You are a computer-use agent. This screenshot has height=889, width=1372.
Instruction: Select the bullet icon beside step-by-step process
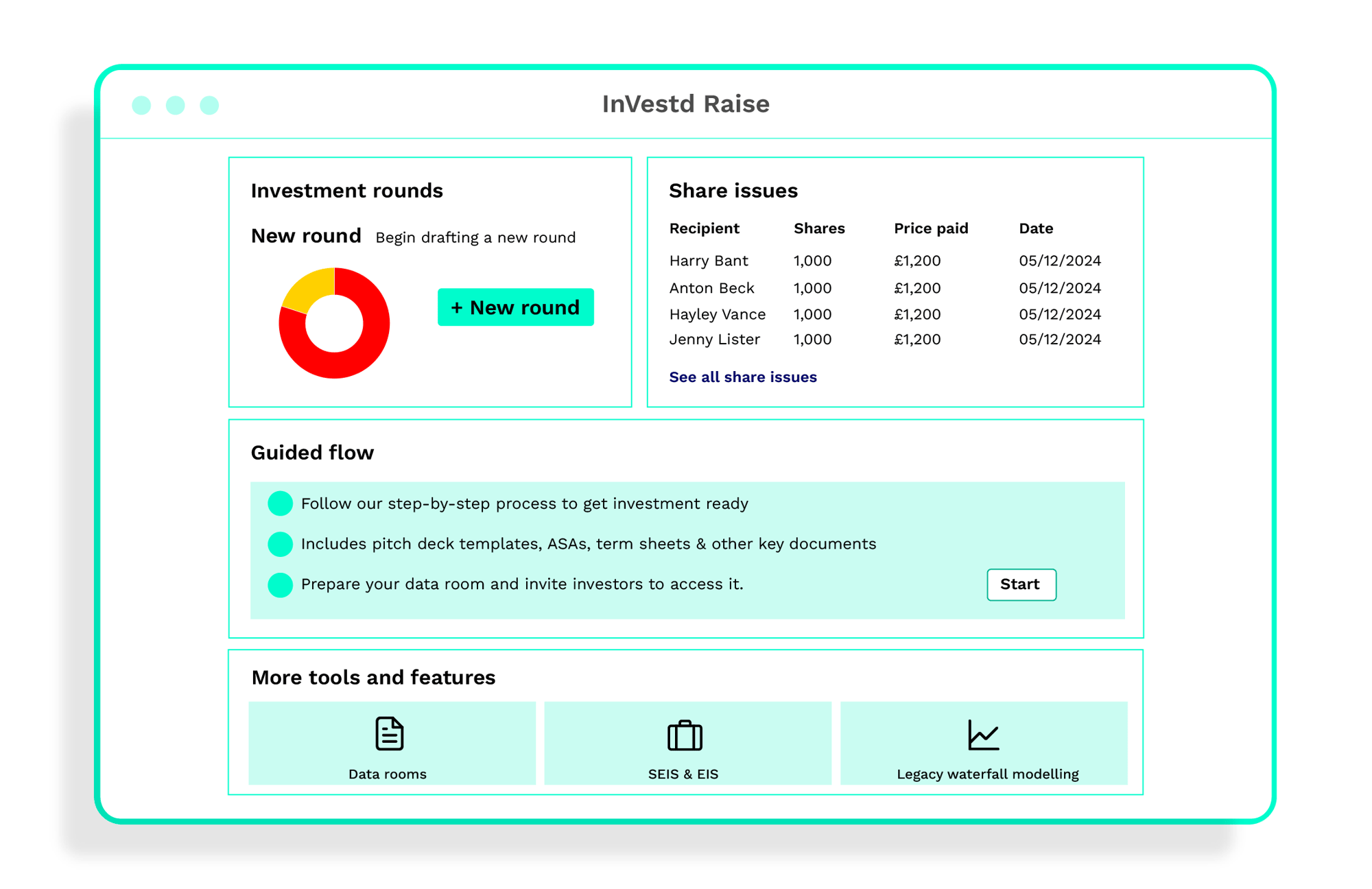[280, 503]
